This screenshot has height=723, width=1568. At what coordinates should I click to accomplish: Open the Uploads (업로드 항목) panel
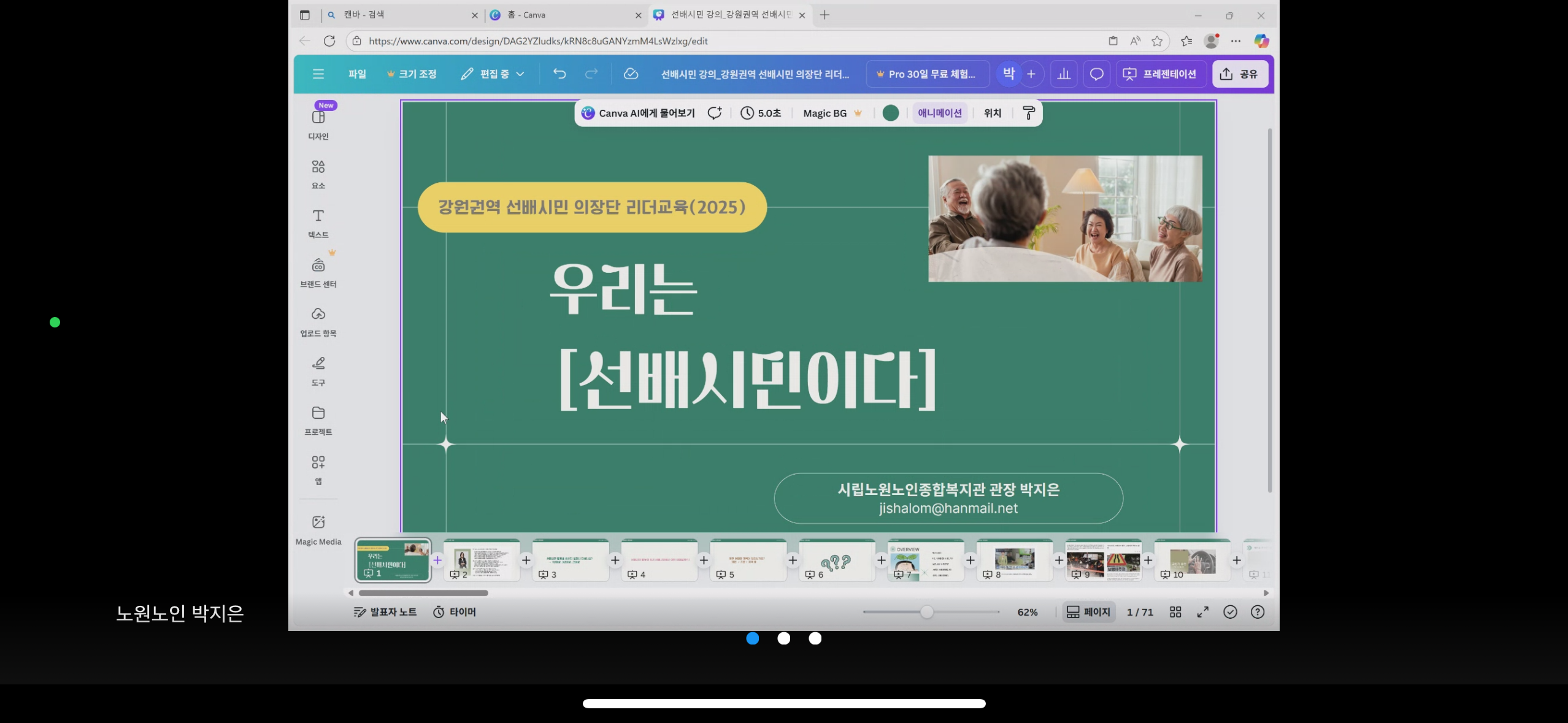[x=318, y=321]
